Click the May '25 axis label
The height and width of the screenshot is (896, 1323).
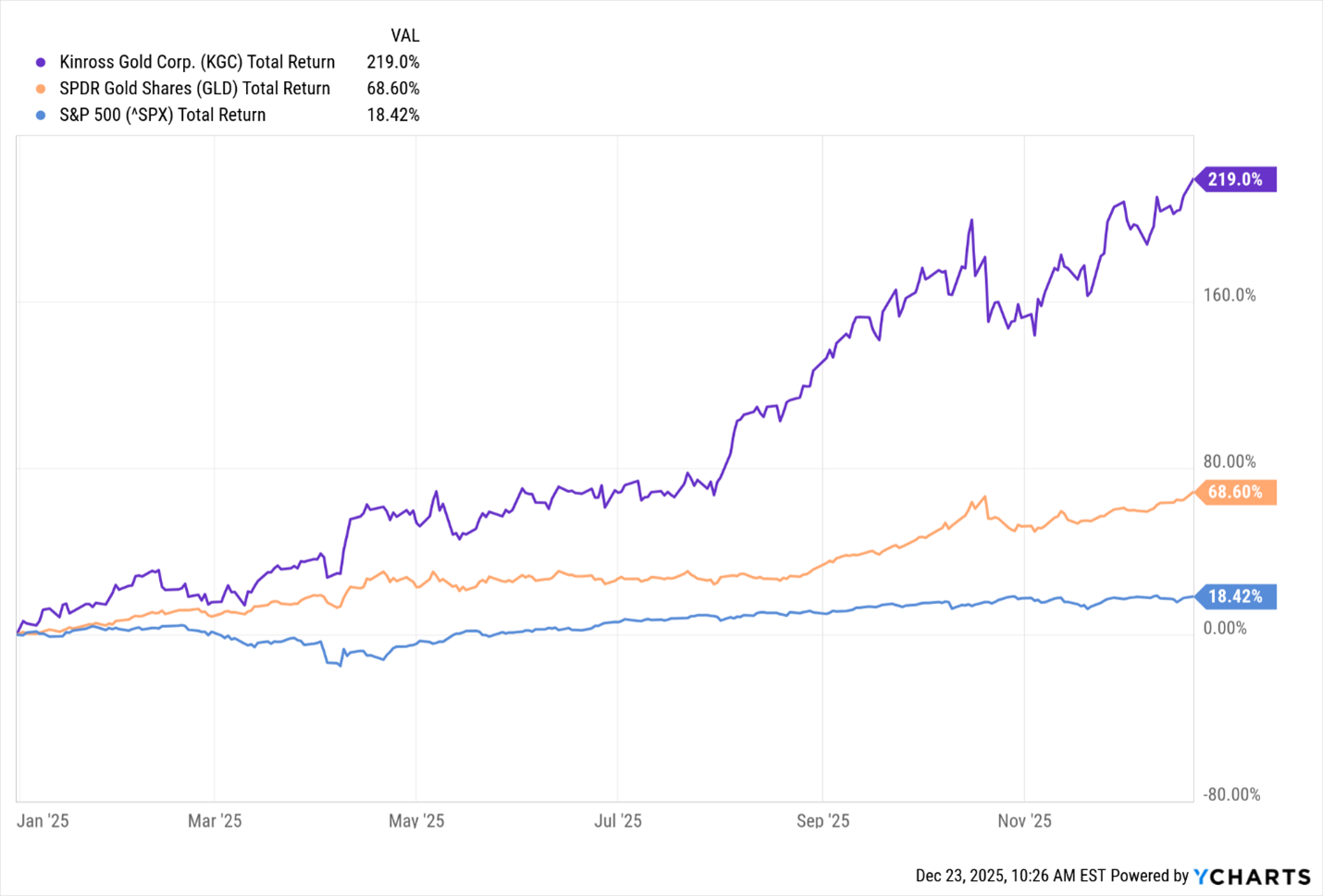click(x=416, y=821)
